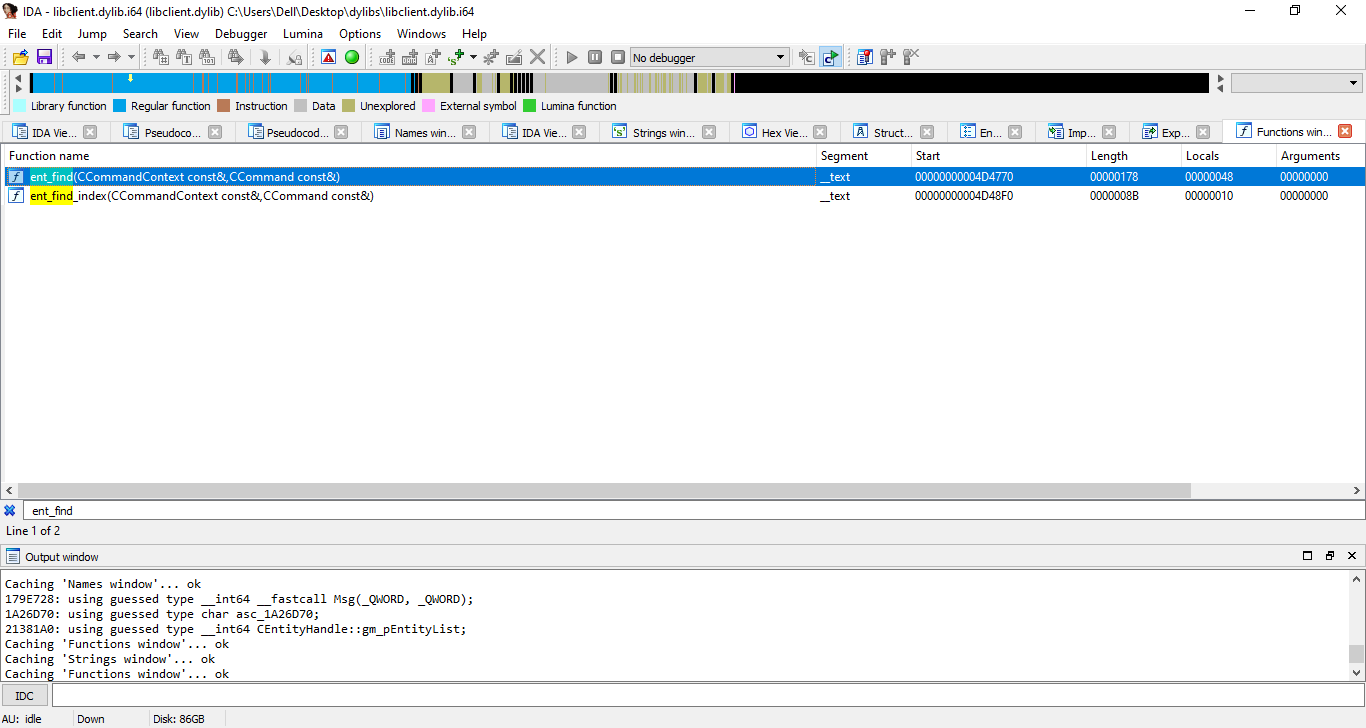Click the search text binoculars icon
Viewport: 1366px width, 728px height.
(x=184, y=57)
